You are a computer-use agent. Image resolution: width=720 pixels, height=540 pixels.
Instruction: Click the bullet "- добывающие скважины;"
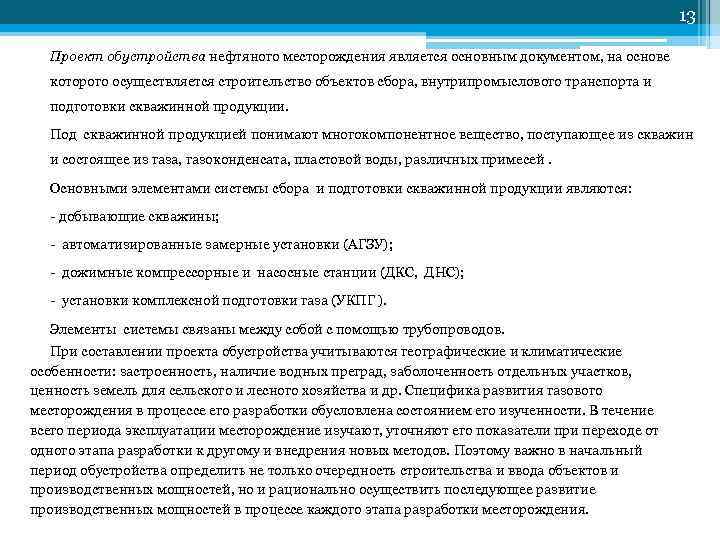[x=134, y=216]
